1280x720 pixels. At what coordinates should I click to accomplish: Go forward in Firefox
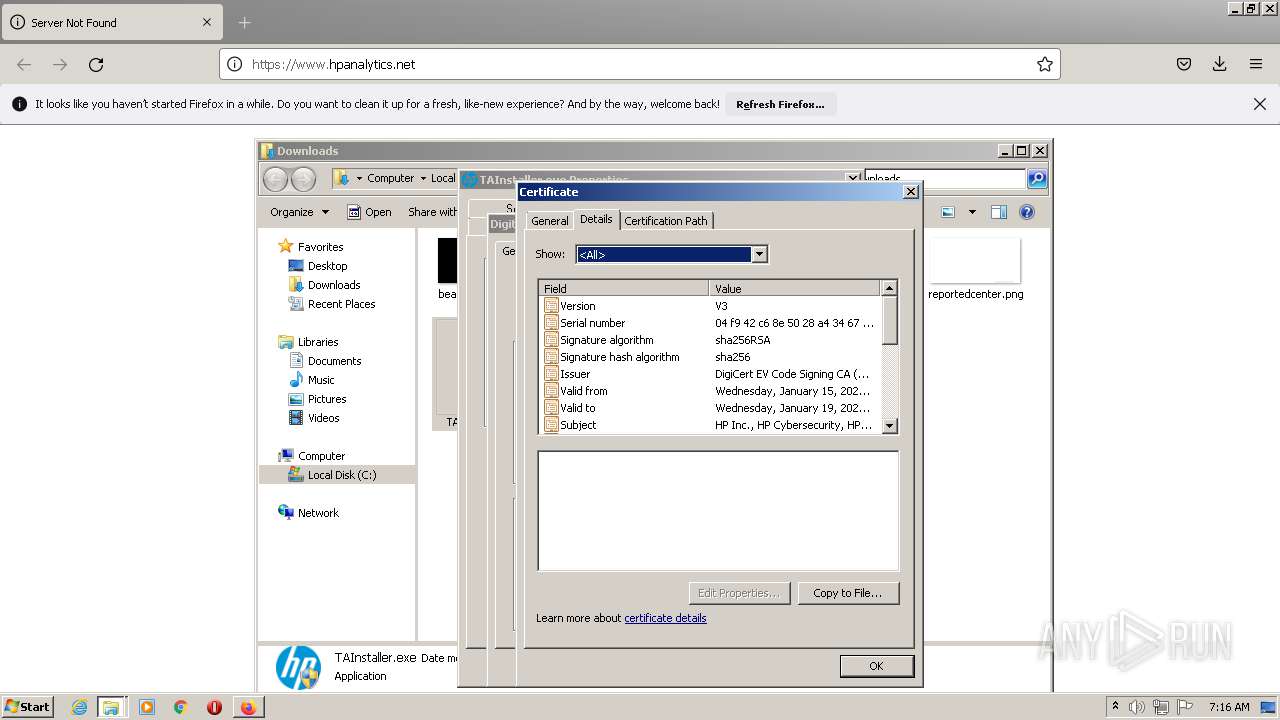click(x=60, y=64)
